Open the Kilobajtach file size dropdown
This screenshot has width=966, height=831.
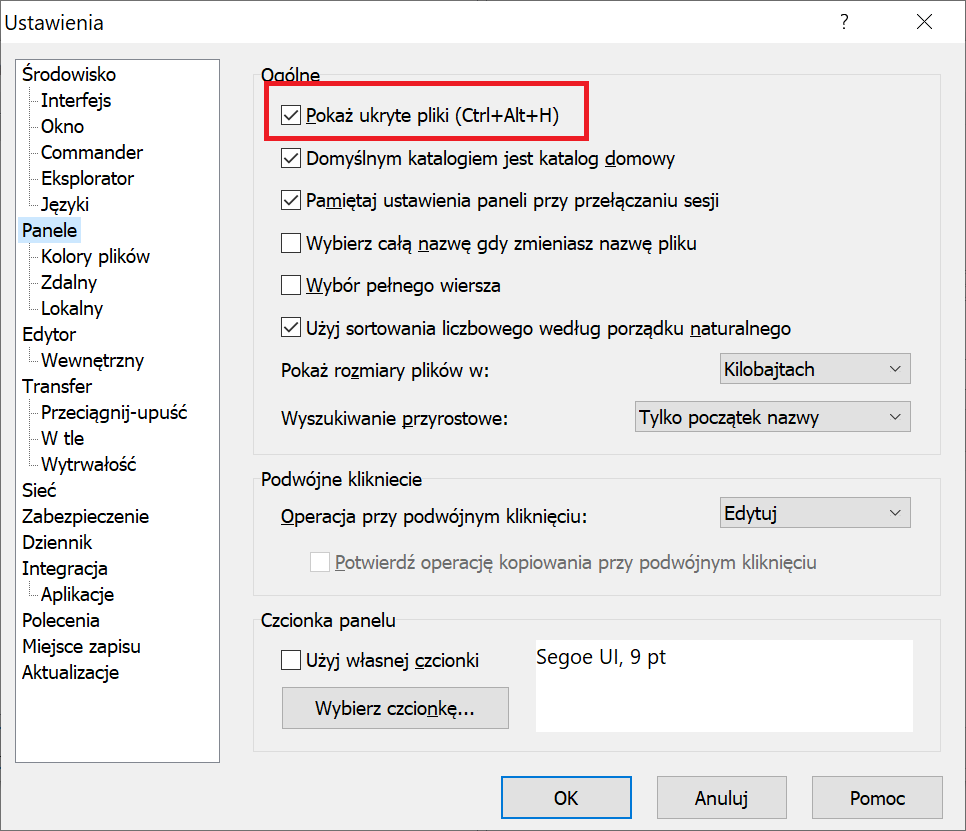coord(814,369)
